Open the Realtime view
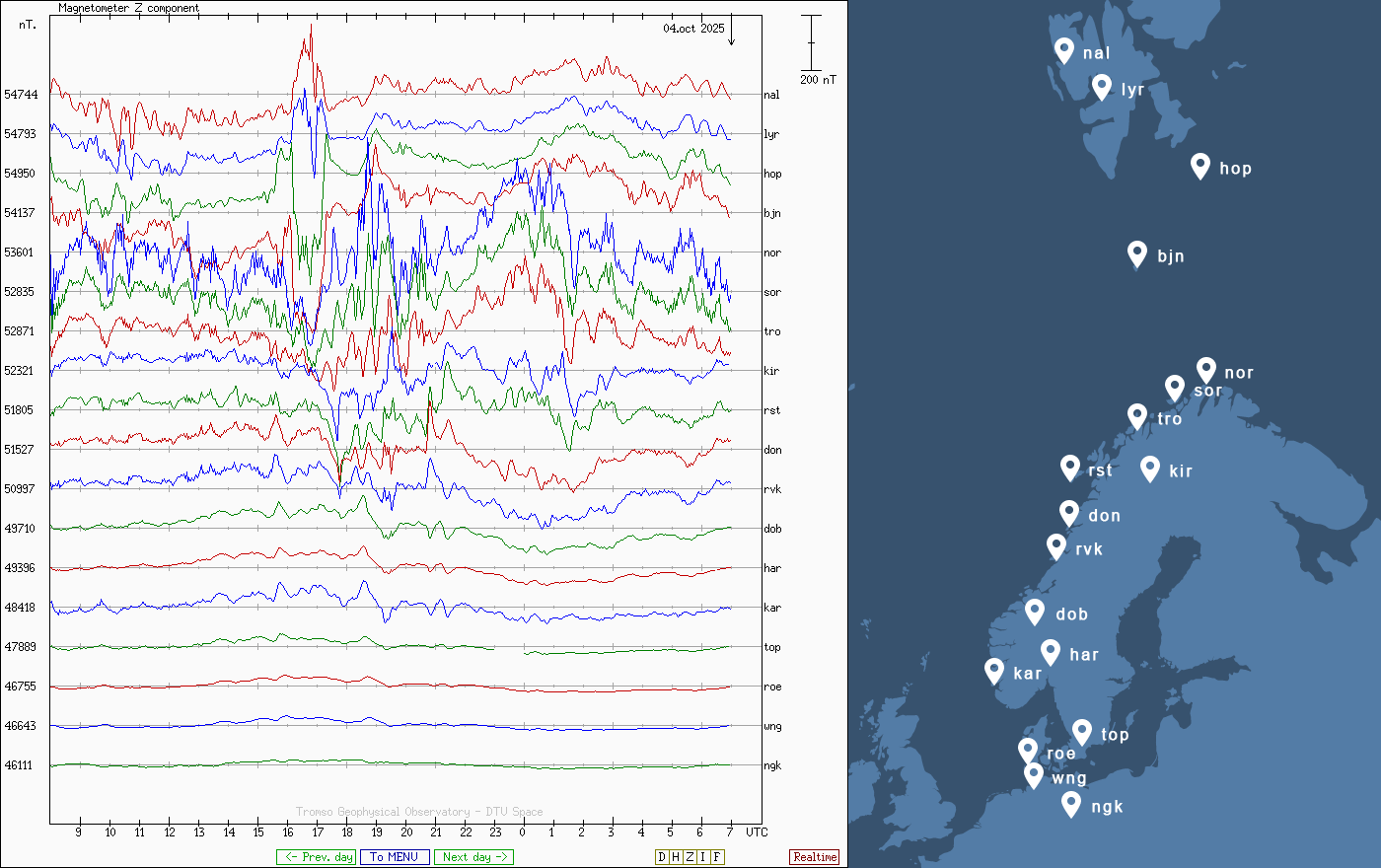Viewport: 1381px width, 868px height. point(814,857)
